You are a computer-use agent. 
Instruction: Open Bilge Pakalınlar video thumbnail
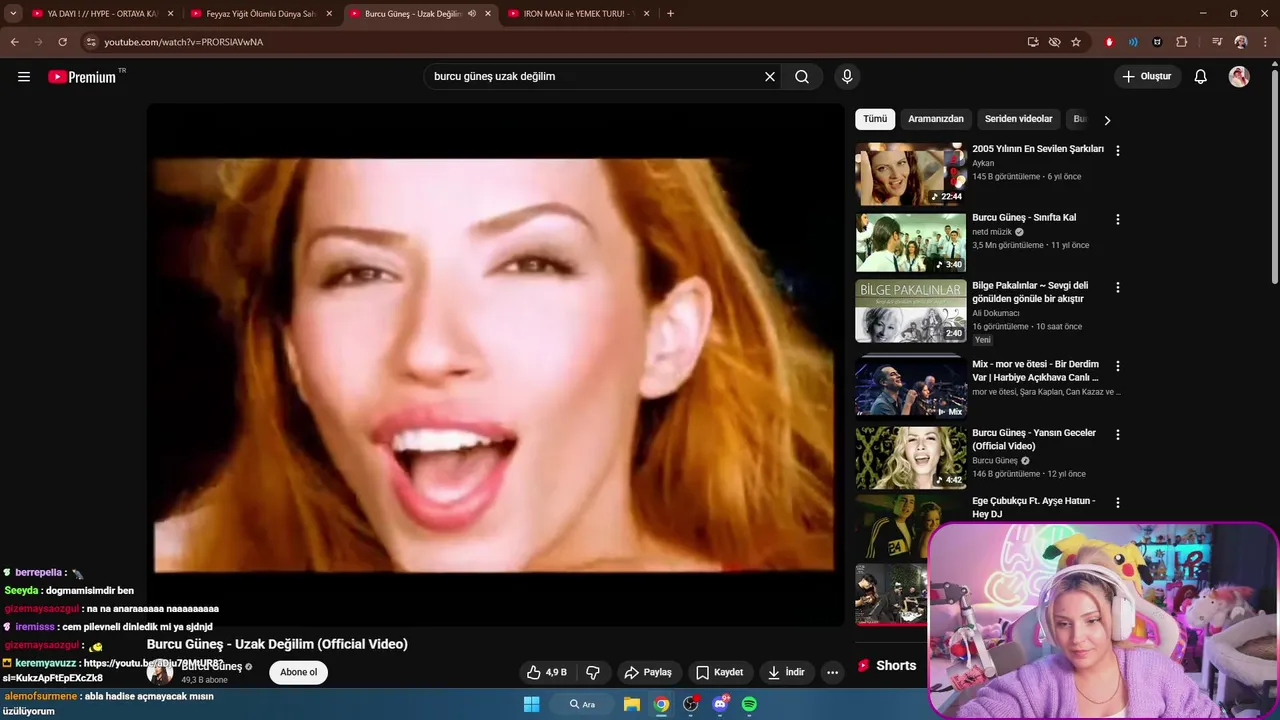point(911,311)
